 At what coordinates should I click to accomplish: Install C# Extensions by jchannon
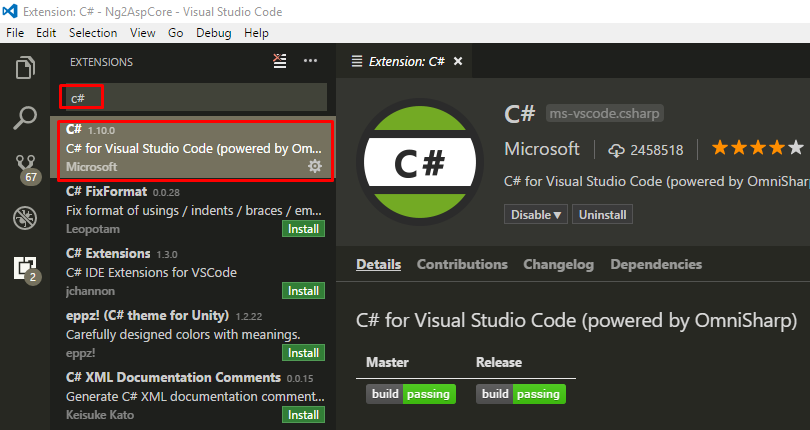coord(303,291)
